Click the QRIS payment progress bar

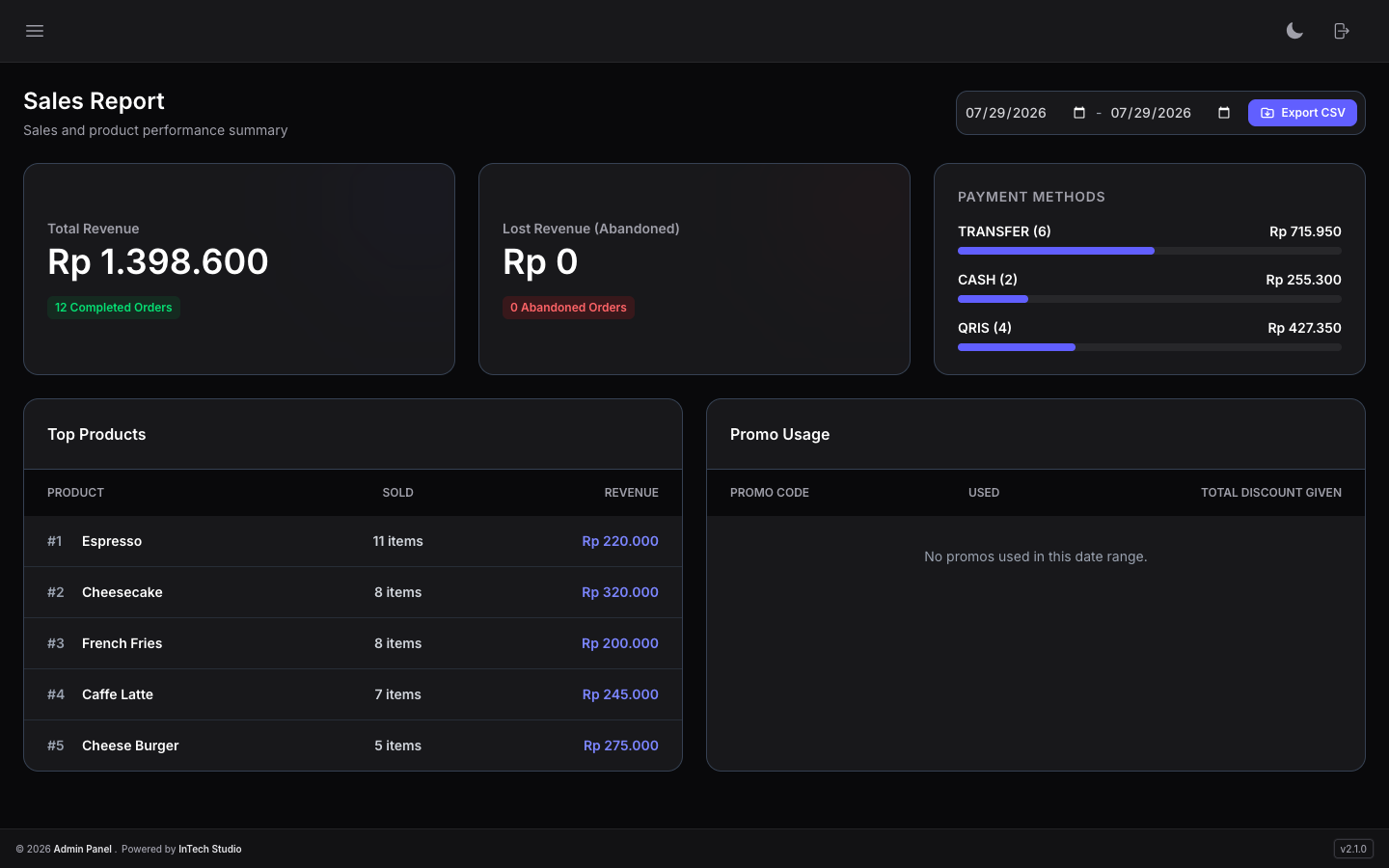point(1150,347)
